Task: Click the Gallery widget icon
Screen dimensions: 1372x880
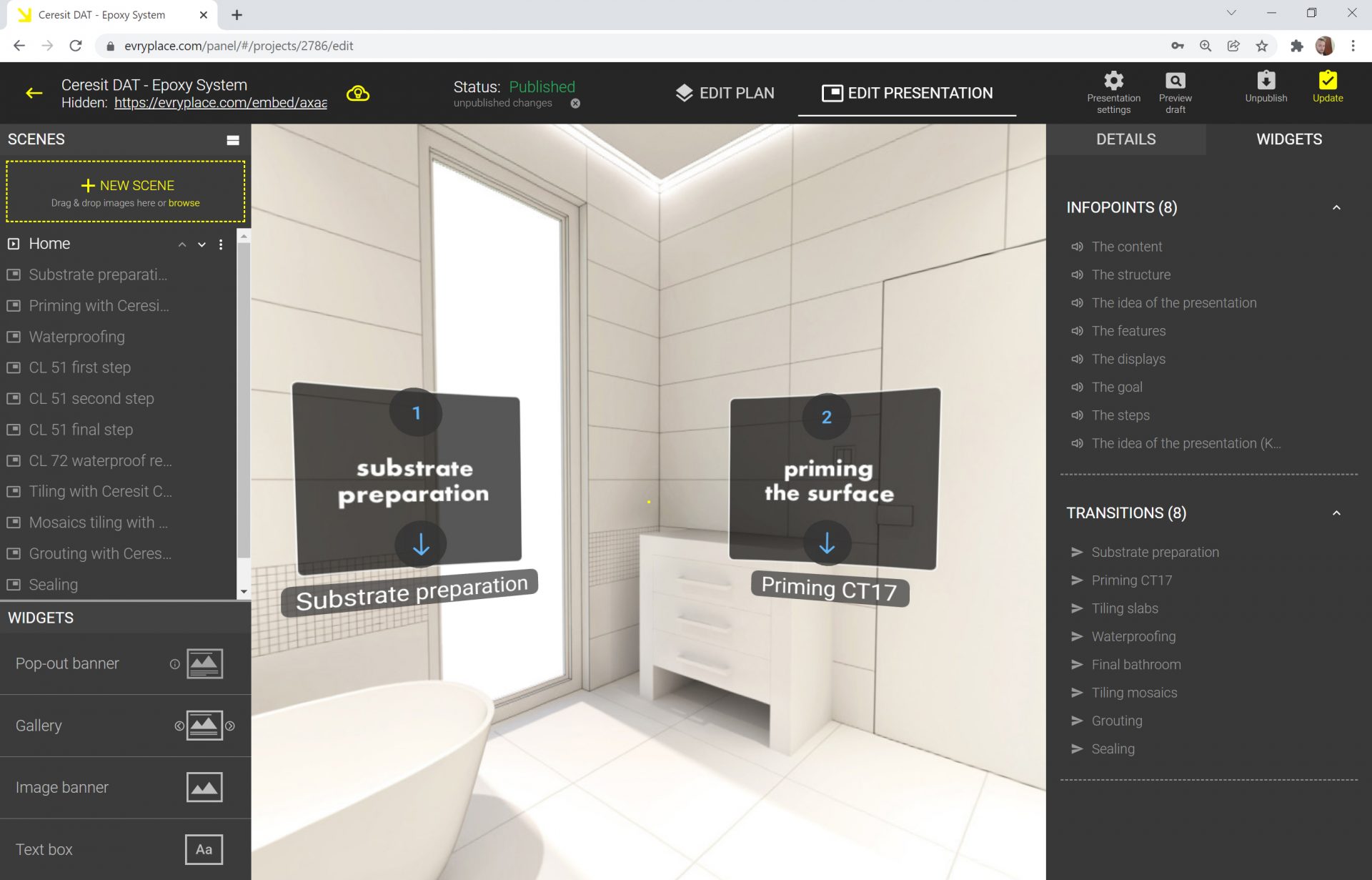Action: pos(204,726)
